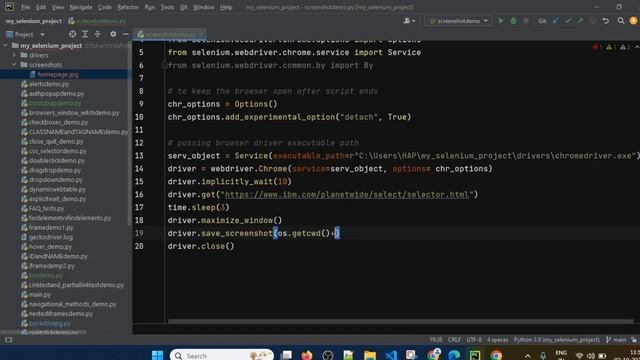Open the screenshotdemo run configuration dropdown
This screenshot has width=640, height=360.
point(458,21)
